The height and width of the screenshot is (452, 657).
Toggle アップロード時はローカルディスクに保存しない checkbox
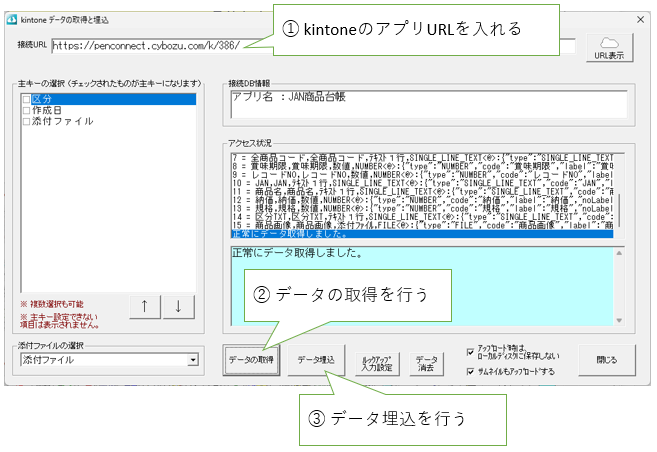click(x=471, y=352)
